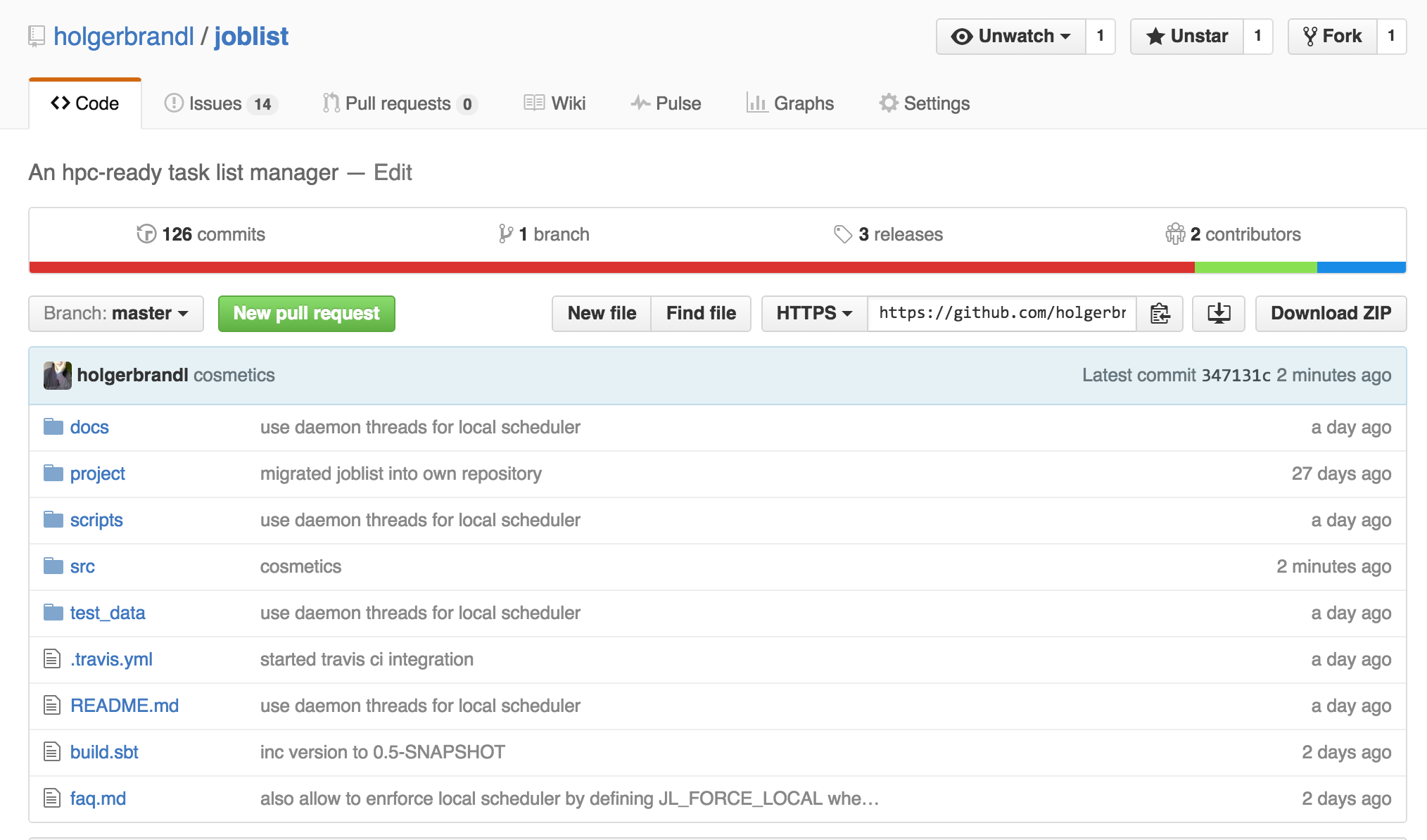The image size is (1427, 840).
Task: Open the project folder icon
Action: tap(53, 473)
